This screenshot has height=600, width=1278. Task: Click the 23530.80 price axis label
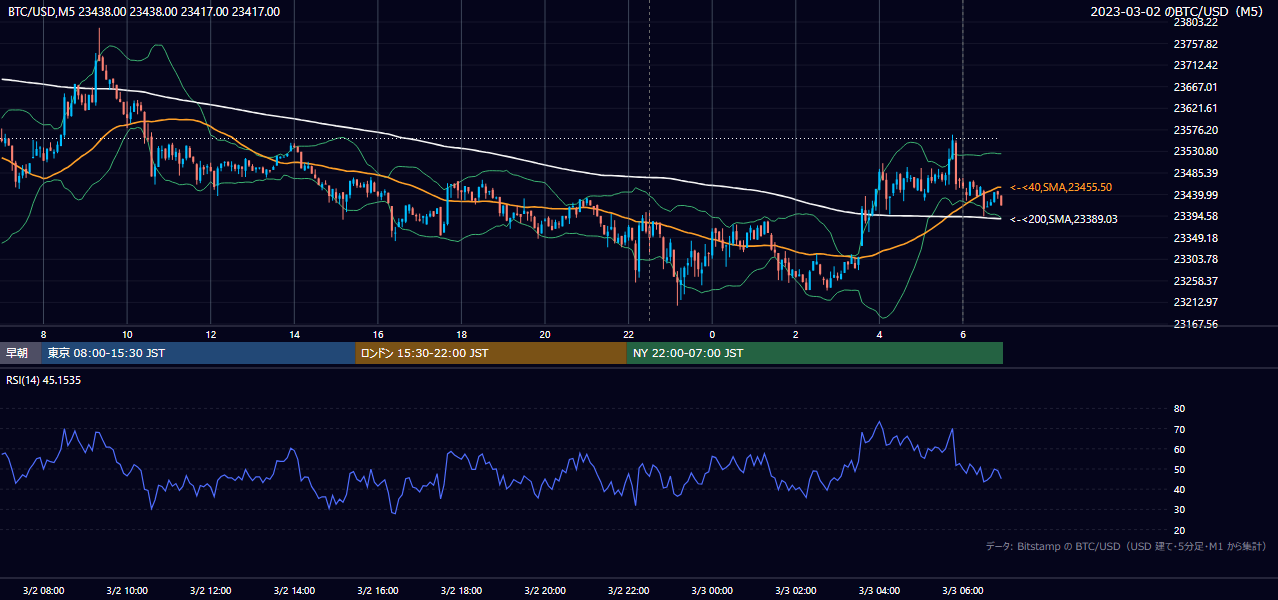[1195, 151]
